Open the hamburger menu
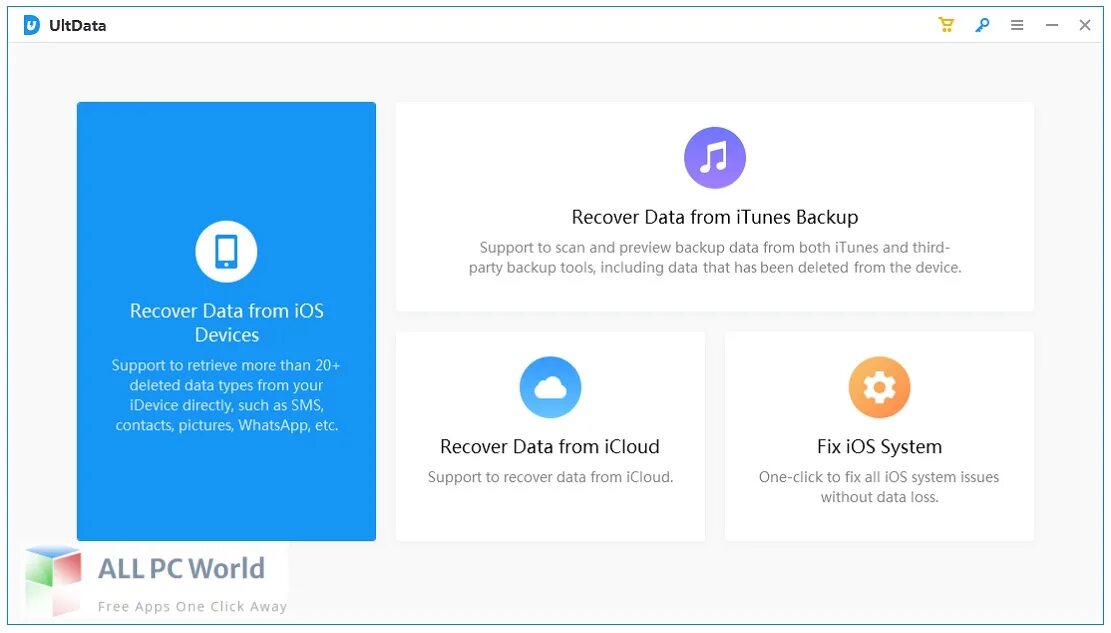Screen dimensions: 1111x633 [1017, 25]
